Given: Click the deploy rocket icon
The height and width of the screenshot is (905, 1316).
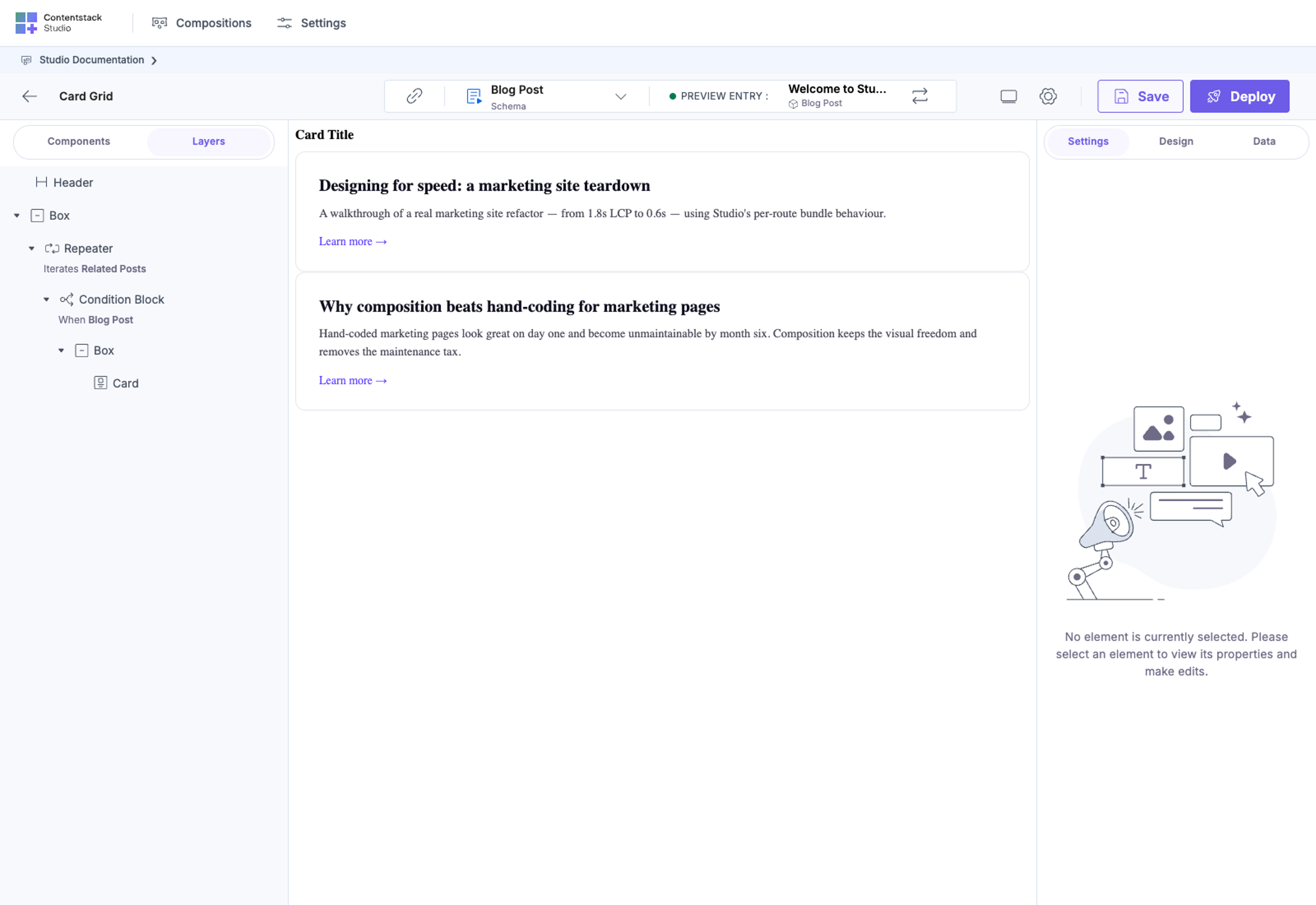Looking at the screenshot, I should (x=1214, y=96).
